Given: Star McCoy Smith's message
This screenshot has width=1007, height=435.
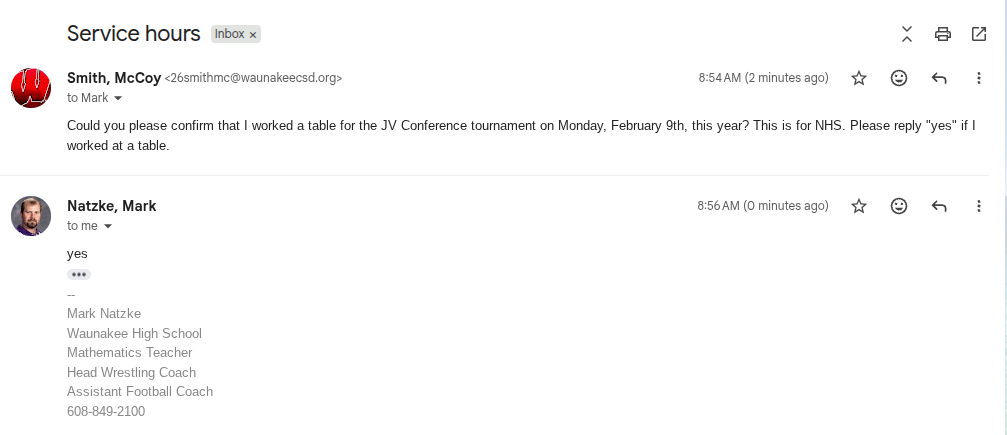Looking at the screenshot, I should (x=858, y=78).
